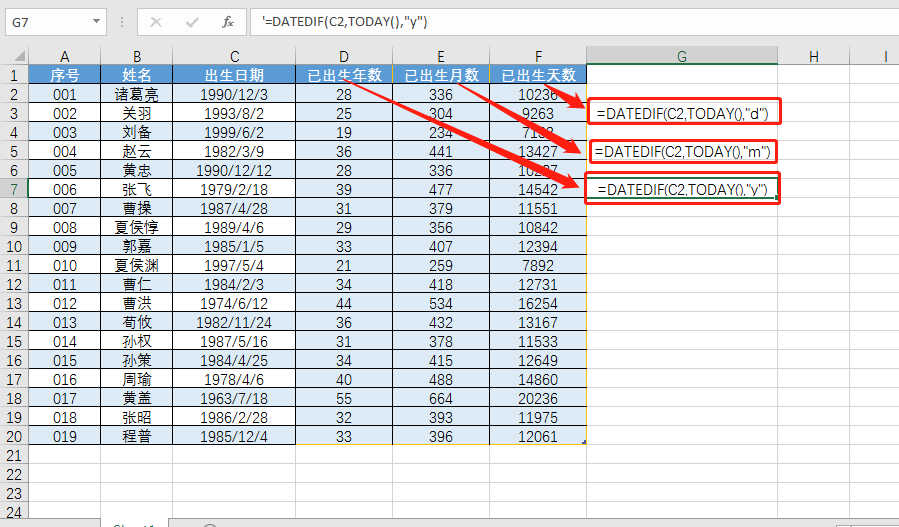Select the birth date cell 1979/2/18
This screenshot has width=899, height=527.
click(x=234, y=189)
